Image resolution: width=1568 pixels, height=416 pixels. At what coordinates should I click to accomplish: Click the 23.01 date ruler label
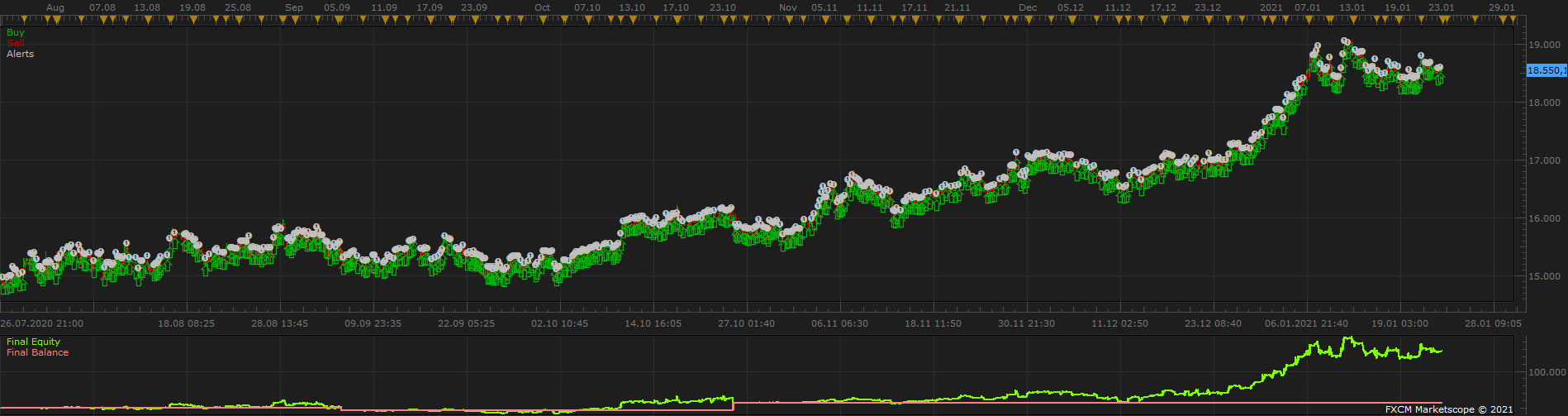(1442, 7)
